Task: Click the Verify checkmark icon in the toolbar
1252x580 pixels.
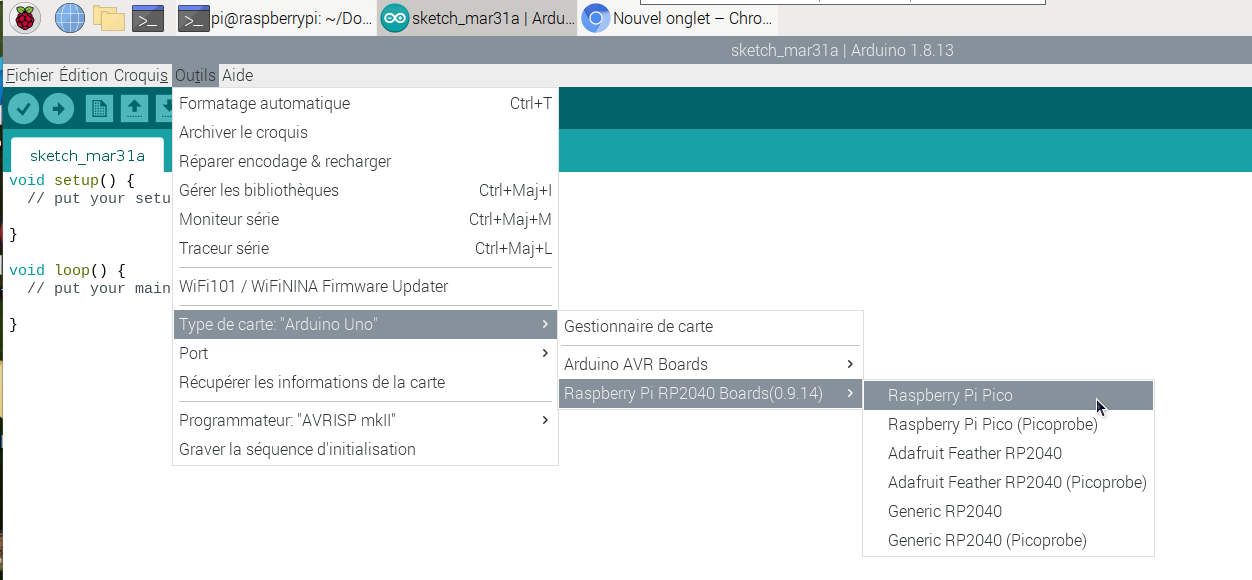Action: click(x=23, y=108)
